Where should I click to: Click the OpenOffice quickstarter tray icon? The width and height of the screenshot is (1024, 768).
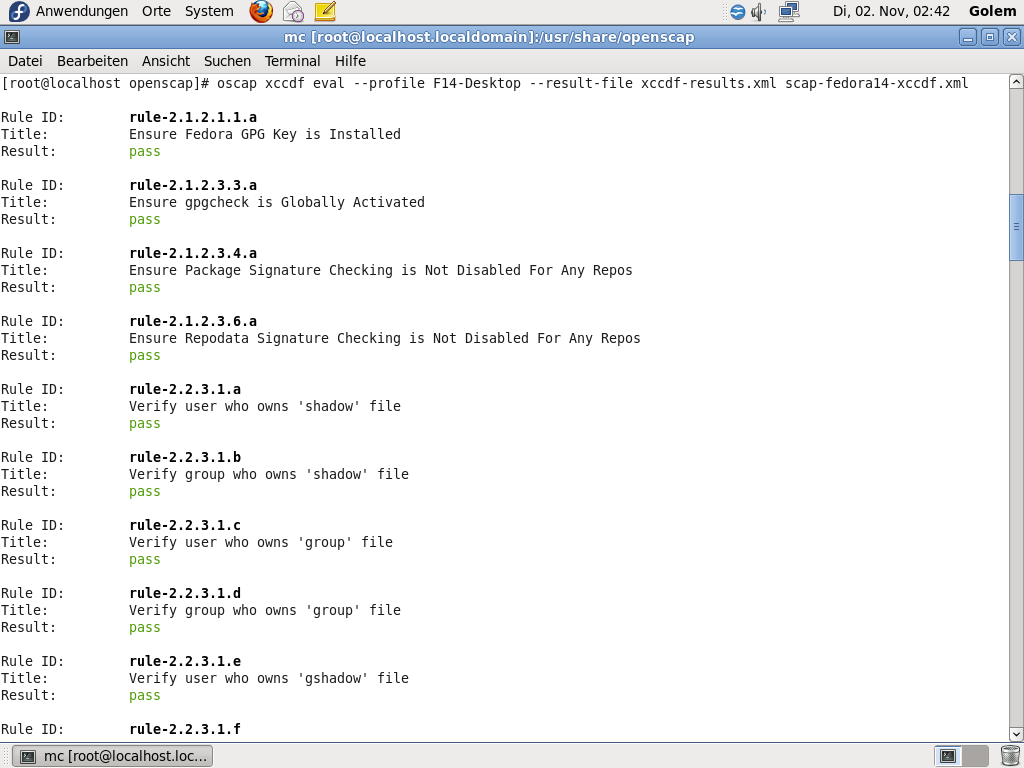tap(738, 11)
